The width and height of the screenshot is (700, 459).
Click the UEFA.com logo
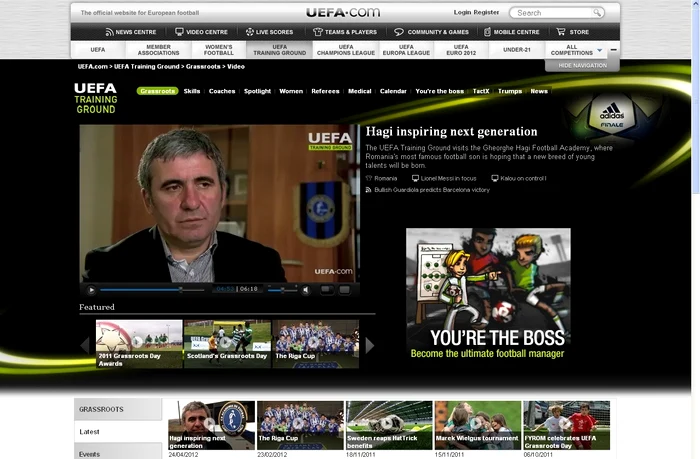[343, 13]
